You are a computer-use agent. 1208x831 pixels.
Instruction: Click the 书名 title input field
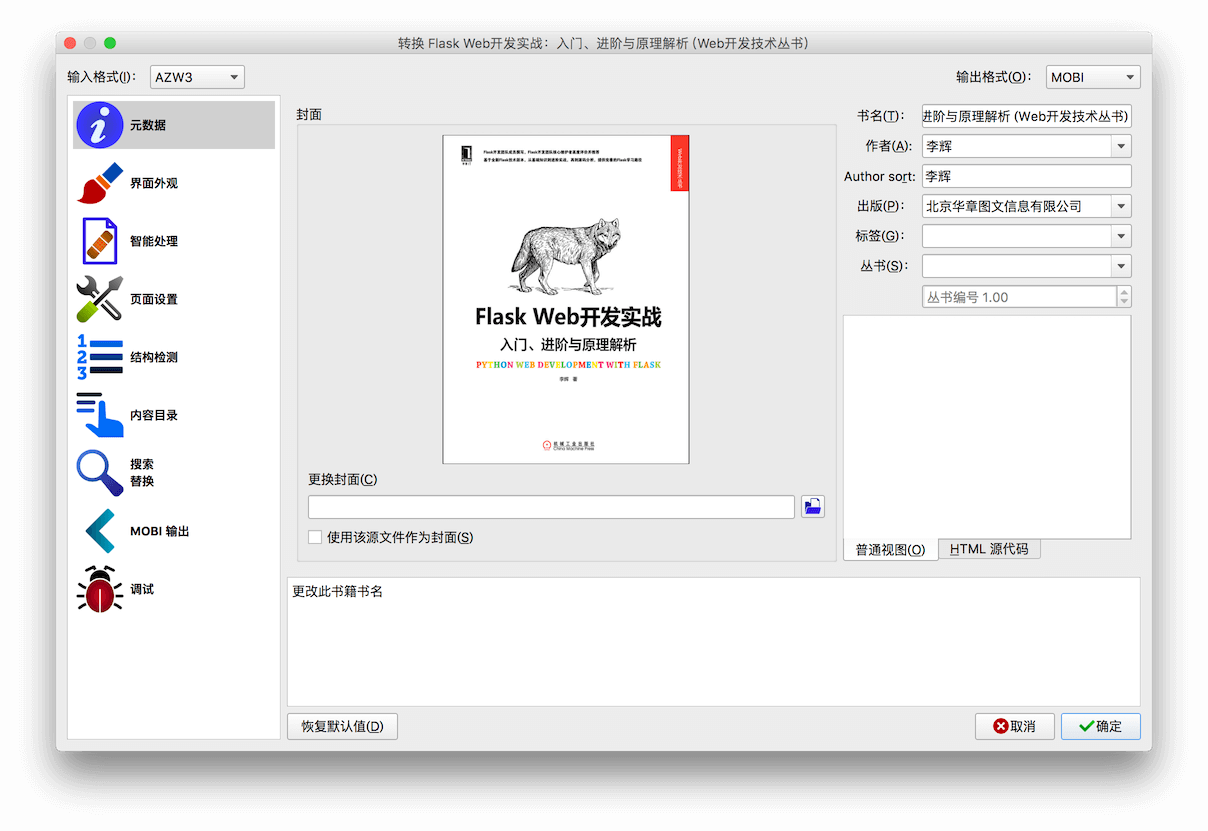tap(1026, 116)
